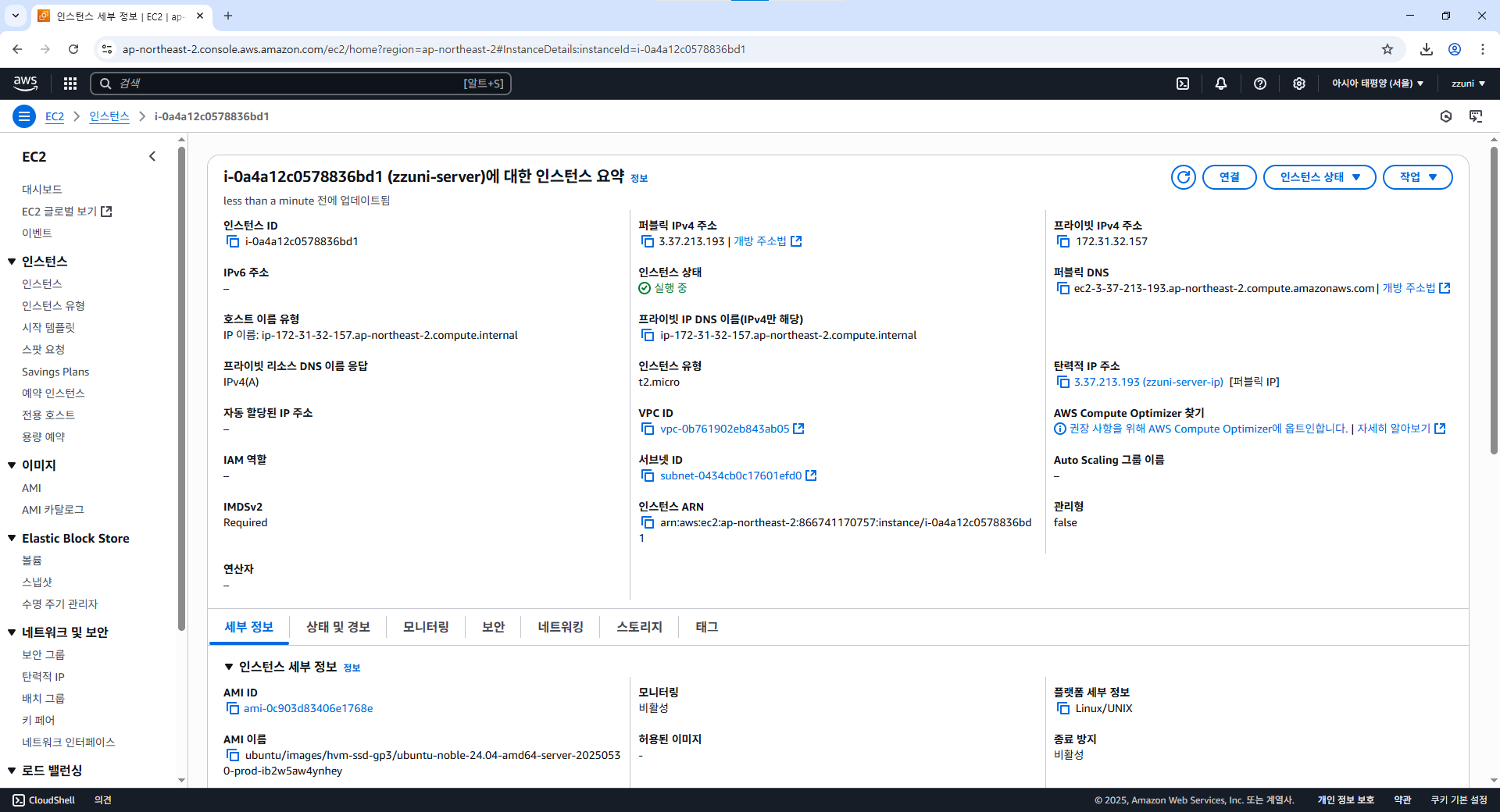Open 키 페어 in the sidebar
Viewport: 1500px width, 812px height.
pyautogui.click(x=38, y=721)
